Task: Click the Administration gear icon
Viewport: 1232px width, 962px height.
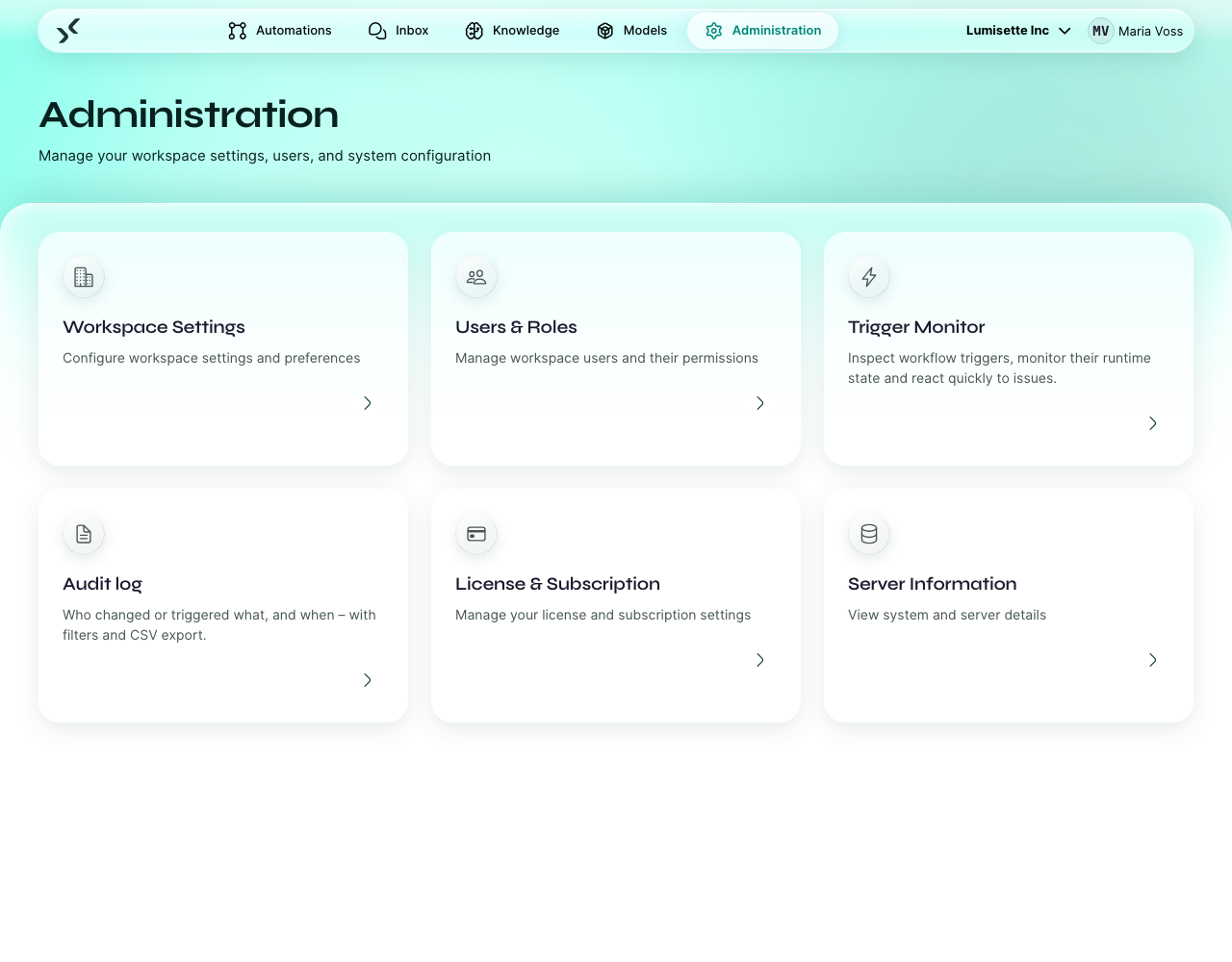Action: coord(714,31)
